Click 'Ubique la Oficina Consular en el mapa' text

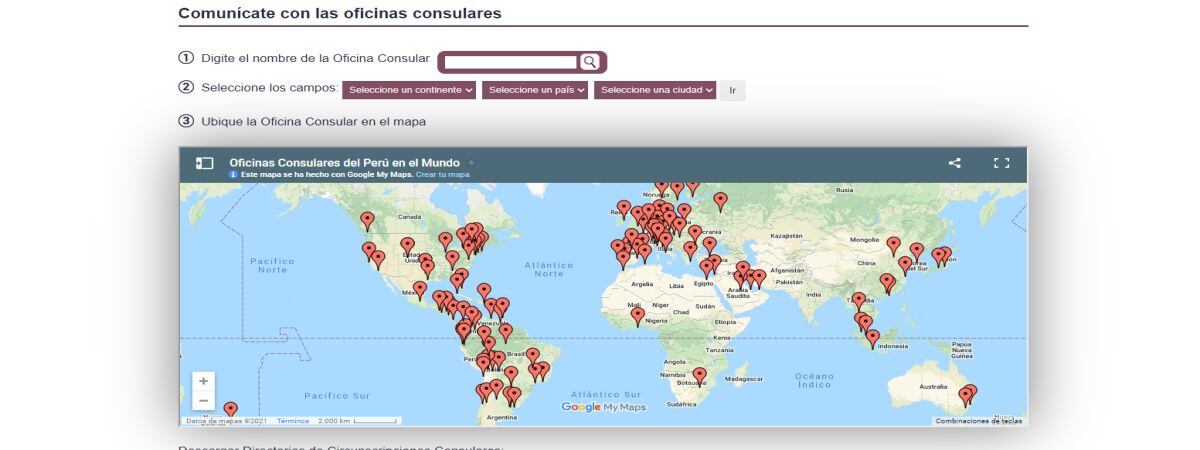[x=313, y=121]
